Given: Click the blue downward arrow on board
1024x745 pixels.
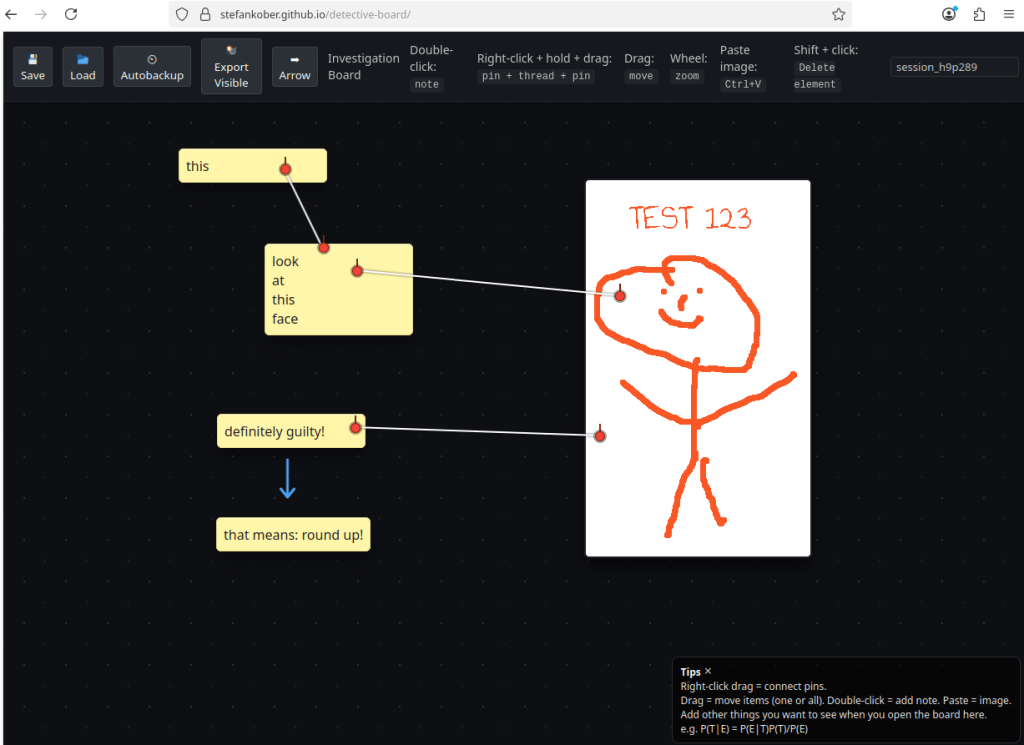Looking at the screenshot, I should pos(287,479).
